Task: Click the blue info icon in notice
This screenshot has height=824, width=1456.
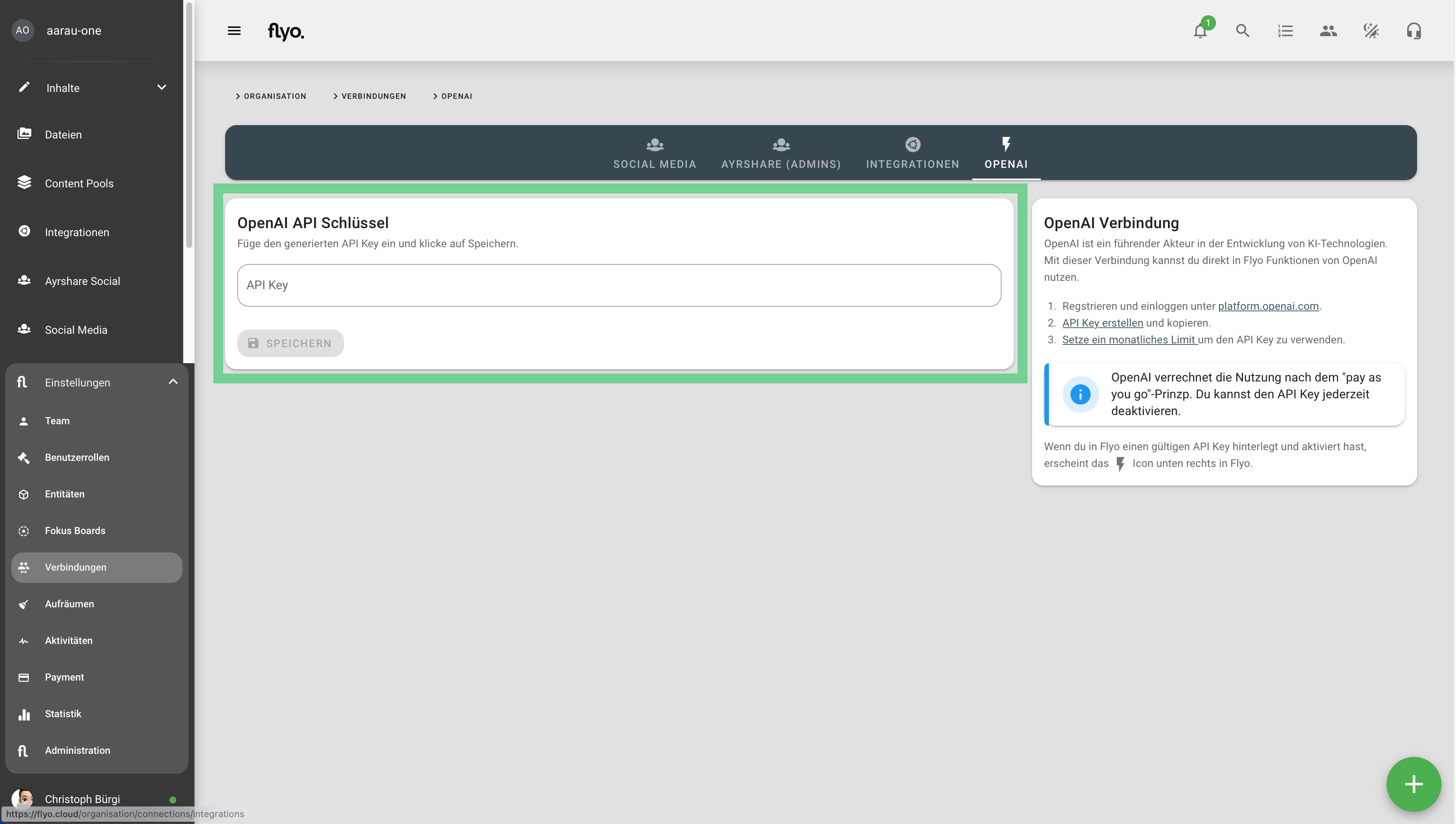Action: [1080, 394]
